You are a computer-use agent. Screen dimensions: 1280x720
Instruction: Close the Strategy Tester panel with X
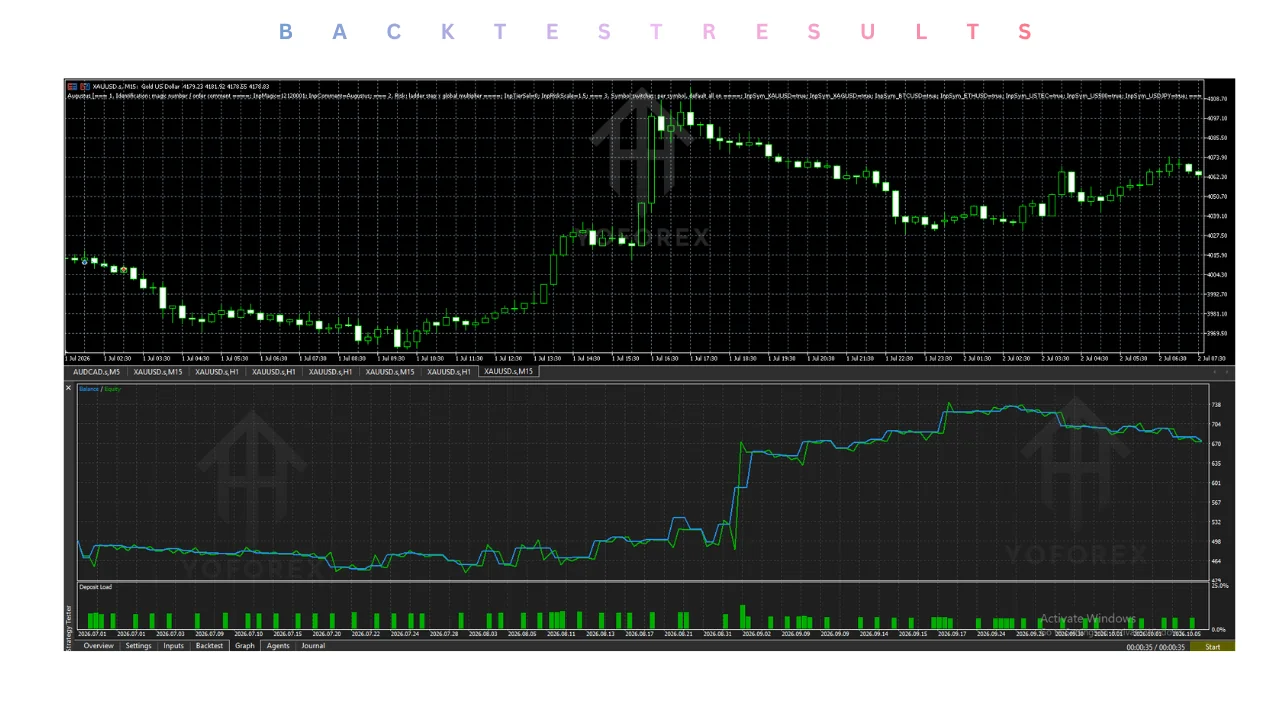point(69,388)
